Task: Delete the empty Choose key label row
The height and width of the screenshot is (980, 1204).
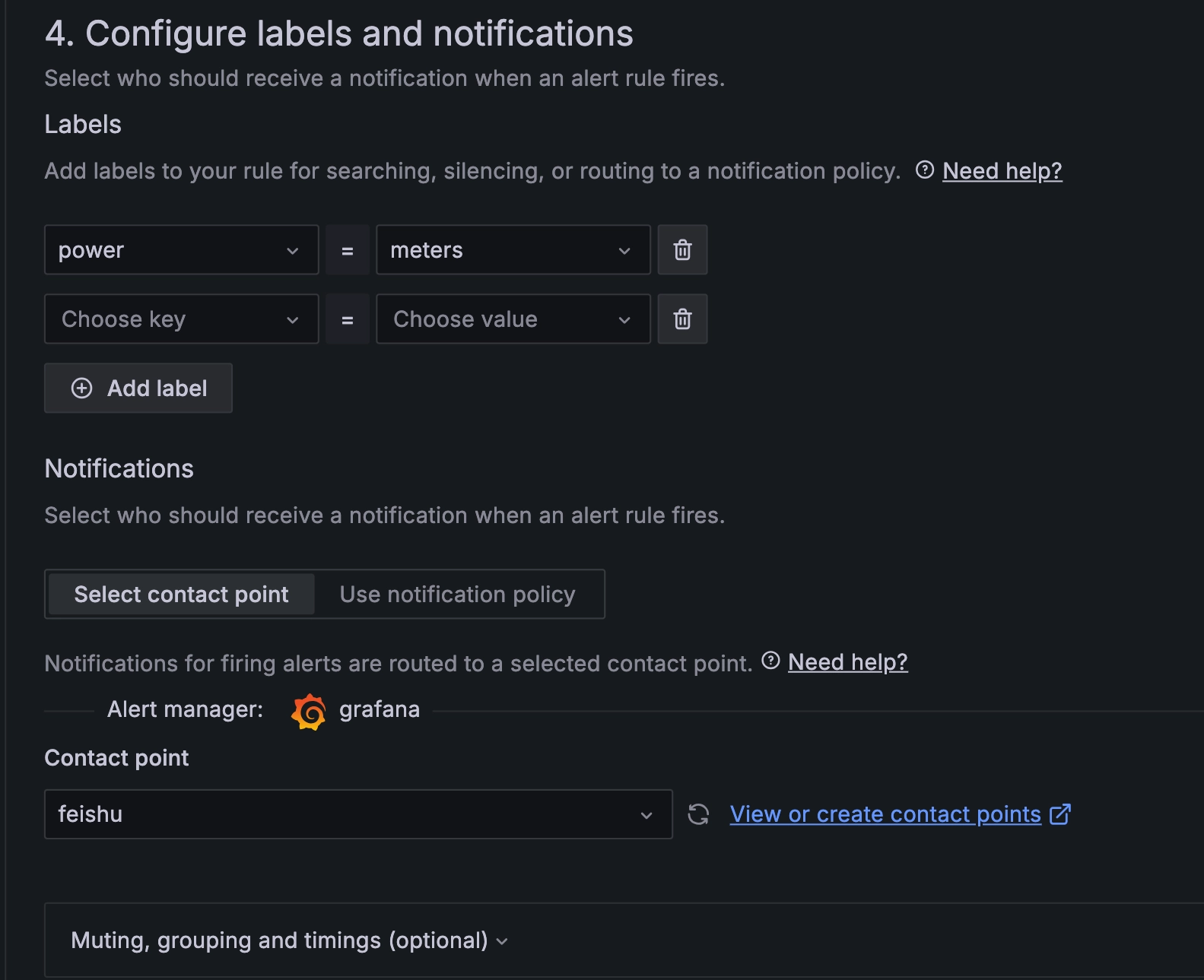Action: (682, 319)
